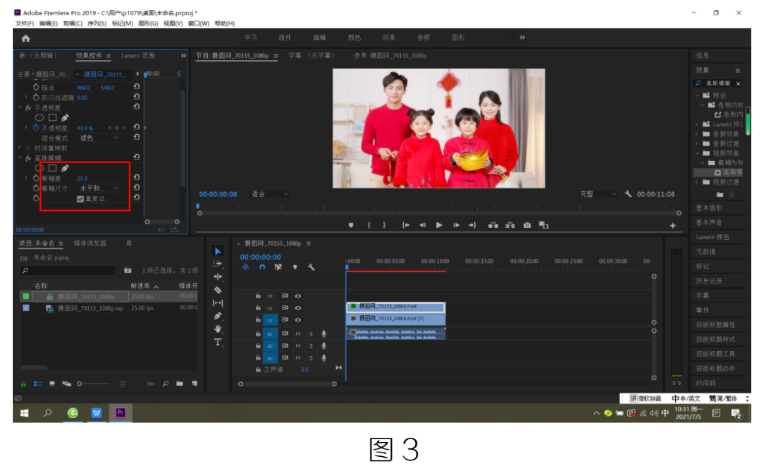The height and width of the screenshot is (476, 776).
Task: Toggle nest sequence insert icon in timeline
Action: (246, 267)
